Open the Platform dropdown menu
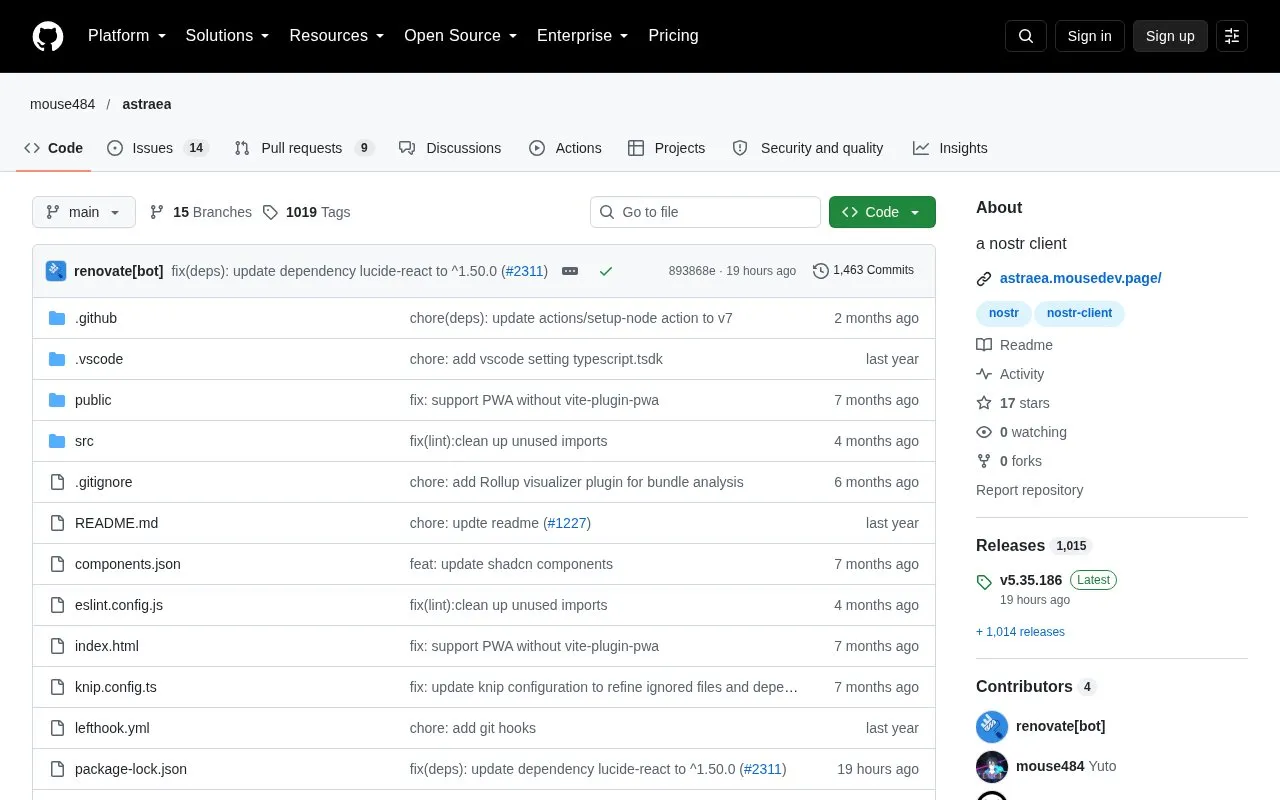Image resolution: width=1280 pixels, height=800 pixels. click(127, 36)
